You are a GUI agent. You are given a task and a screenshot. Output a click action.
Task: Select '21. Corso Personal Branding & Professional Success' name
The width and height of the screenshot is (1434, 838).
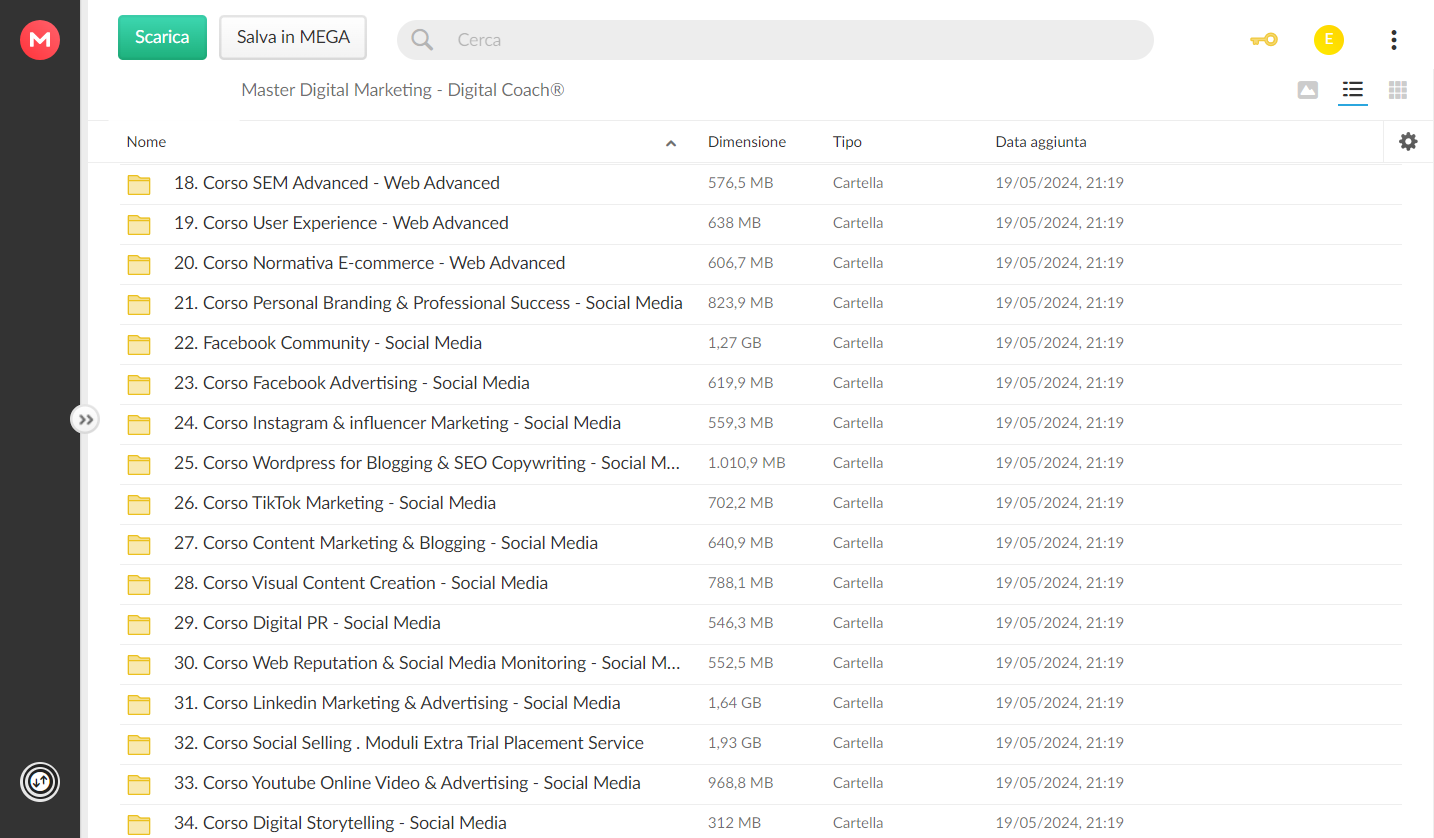point(428,303)
